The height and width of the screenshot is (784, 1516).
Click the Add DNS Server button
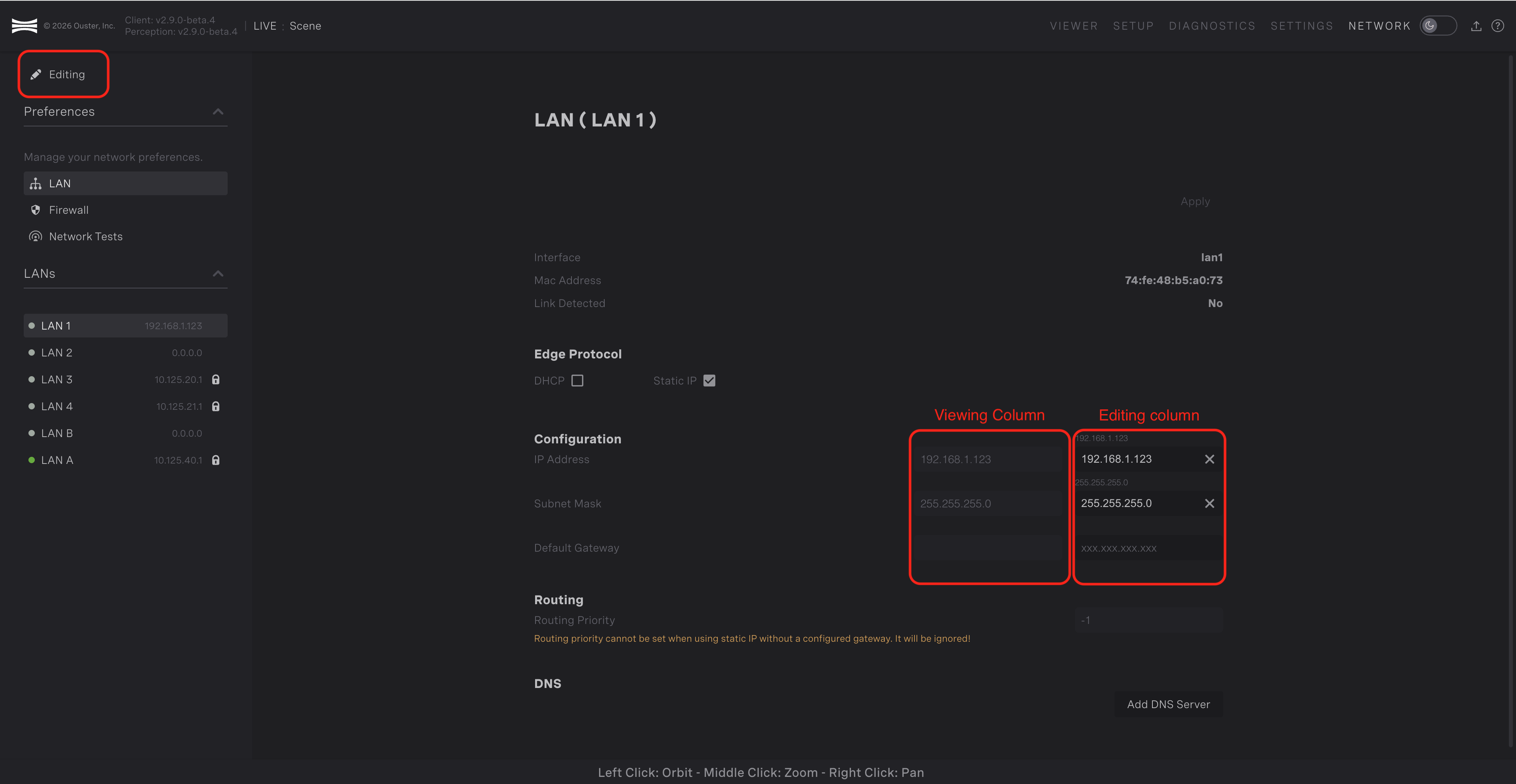coord(1168,705)
